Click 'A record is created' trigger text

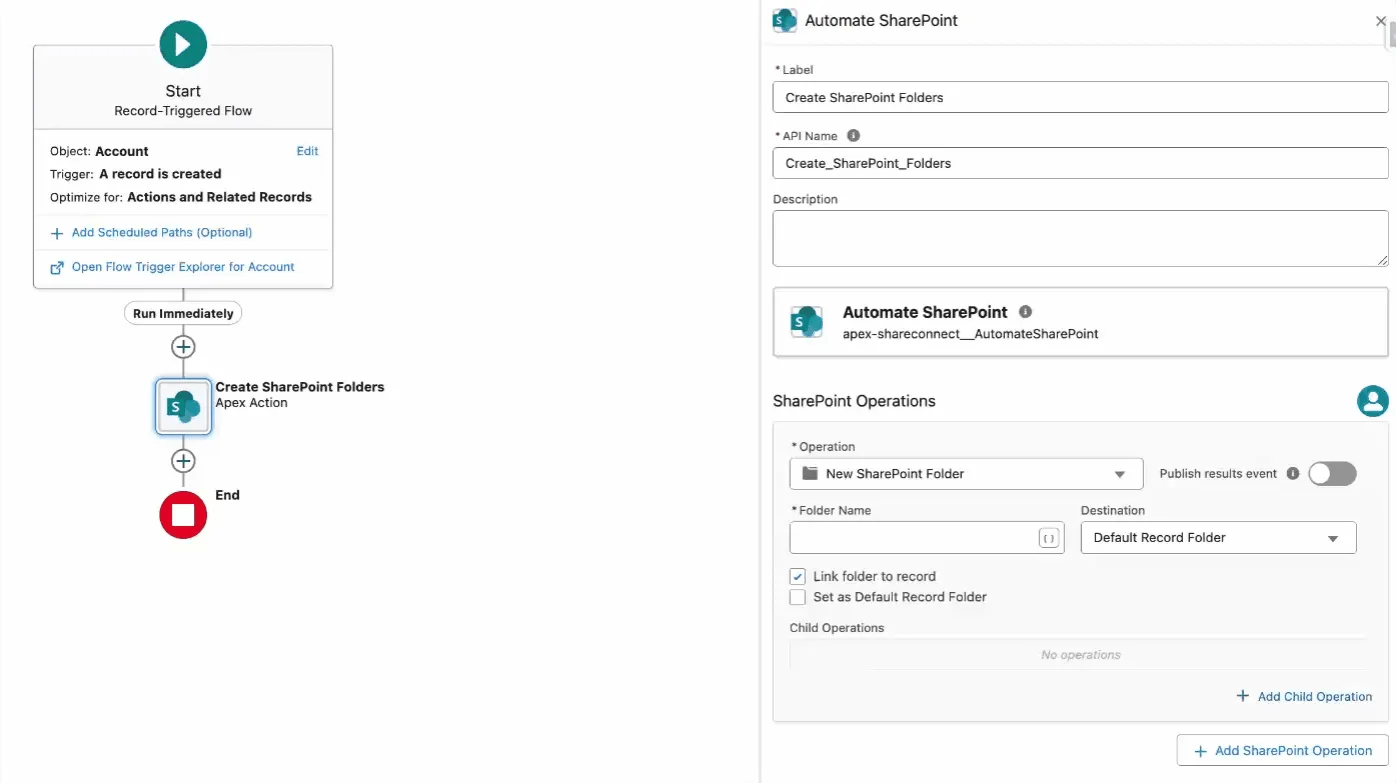[160, 174]
